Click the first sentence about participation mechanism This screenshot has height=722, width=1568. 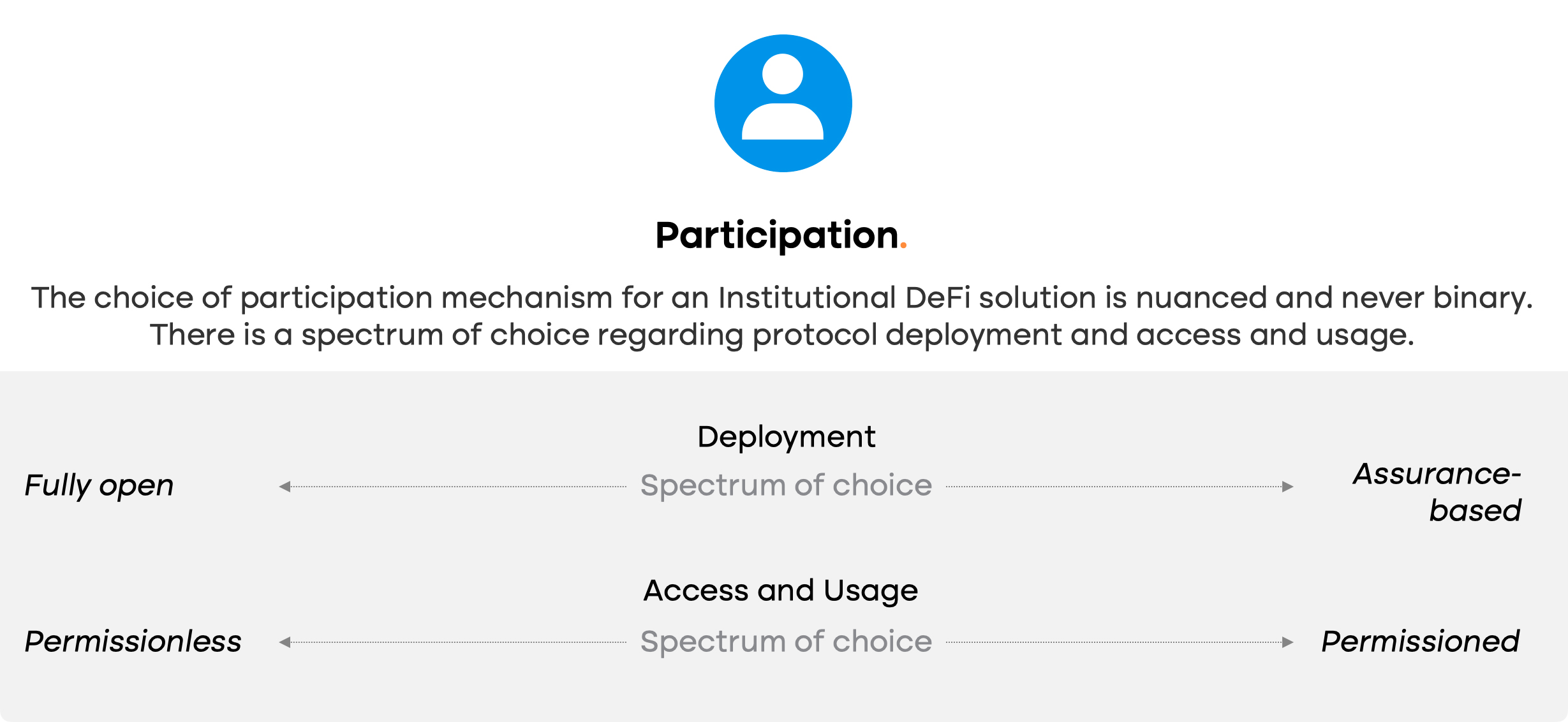781,298
